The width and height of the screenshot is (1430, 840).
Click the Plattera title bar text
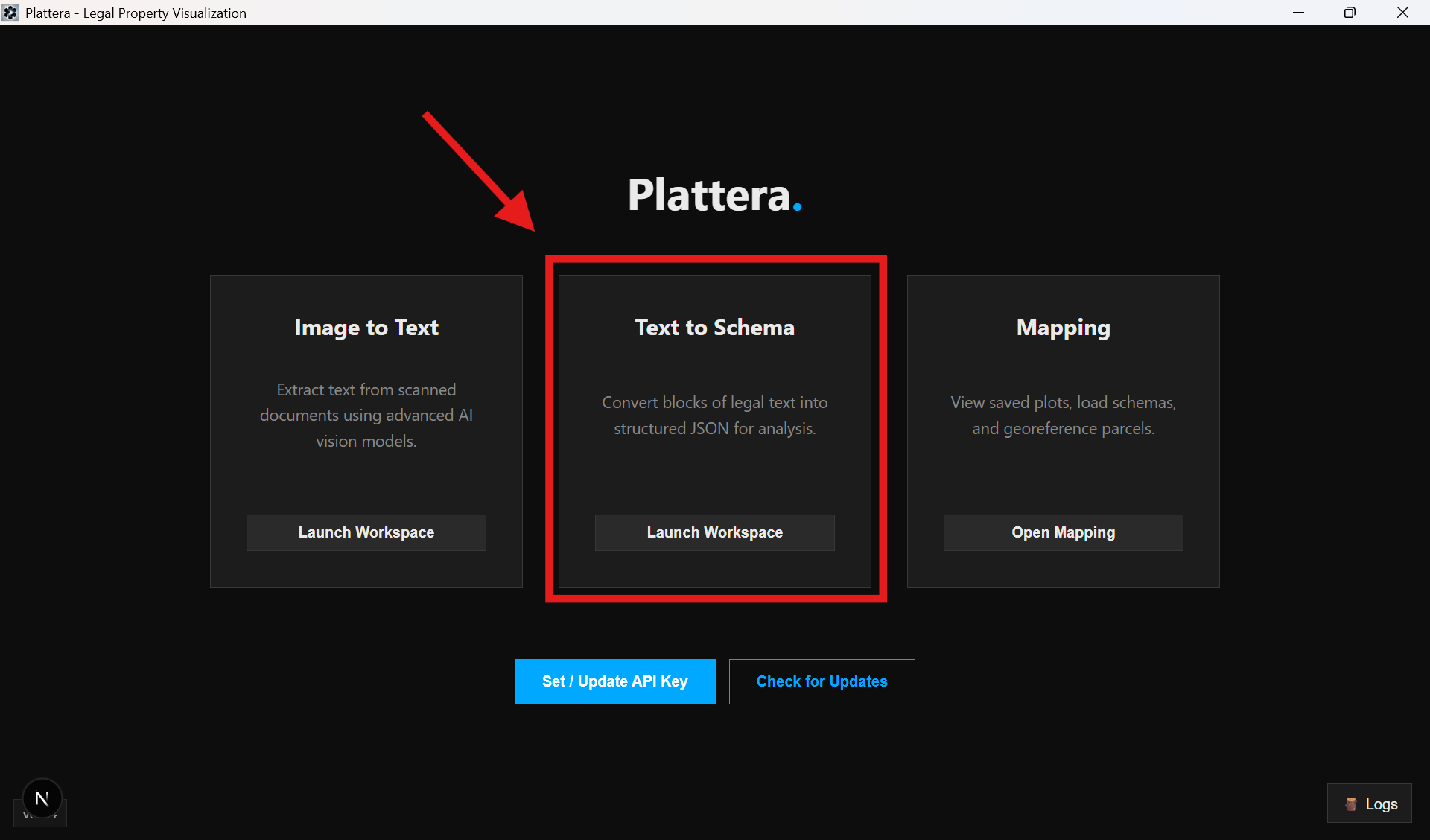tap(136, 13)
